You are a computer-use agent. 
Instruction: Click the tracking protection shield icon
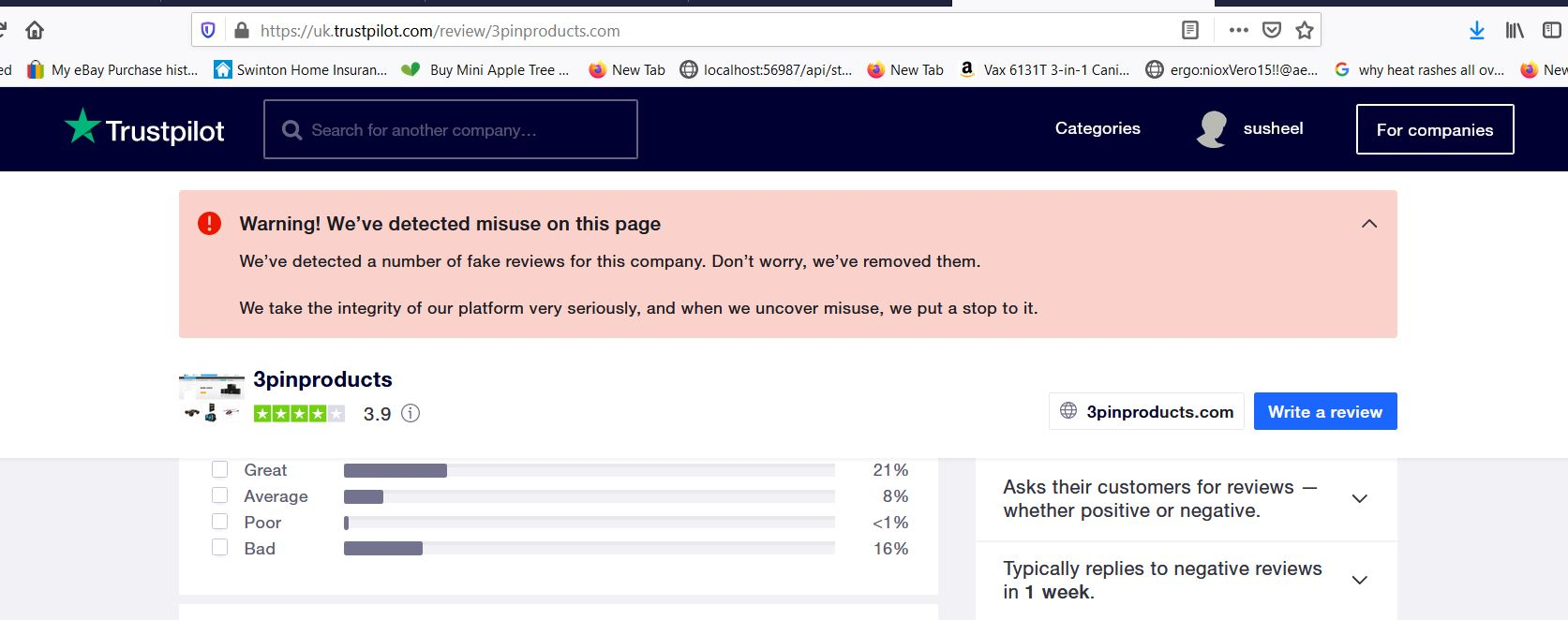[208, 31]
